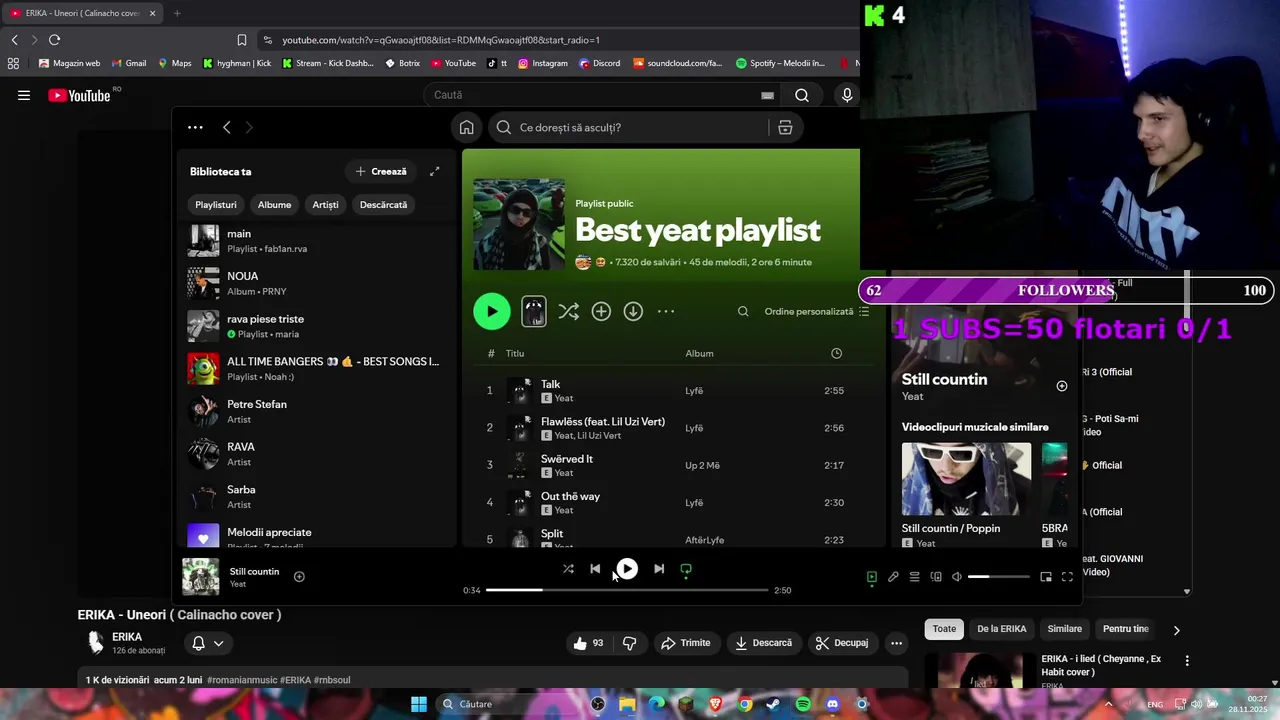This screenshot has height=720, width=1280.
Task: Open connect to a device
Action: (936, 577)
